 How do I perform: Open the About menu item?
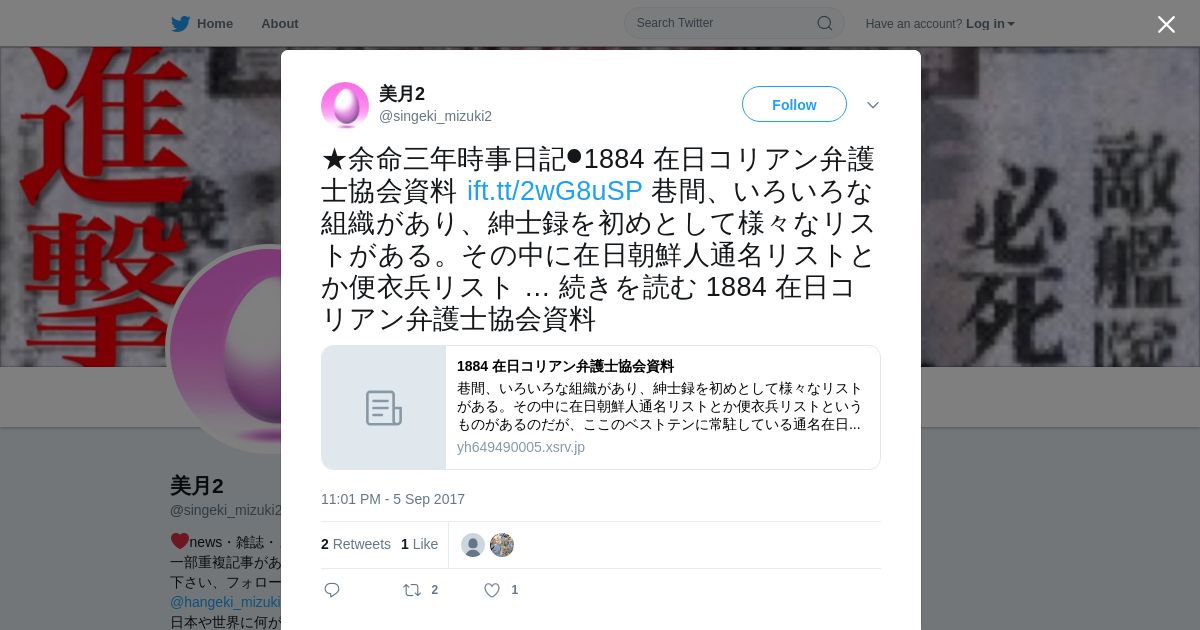point(279,23)
